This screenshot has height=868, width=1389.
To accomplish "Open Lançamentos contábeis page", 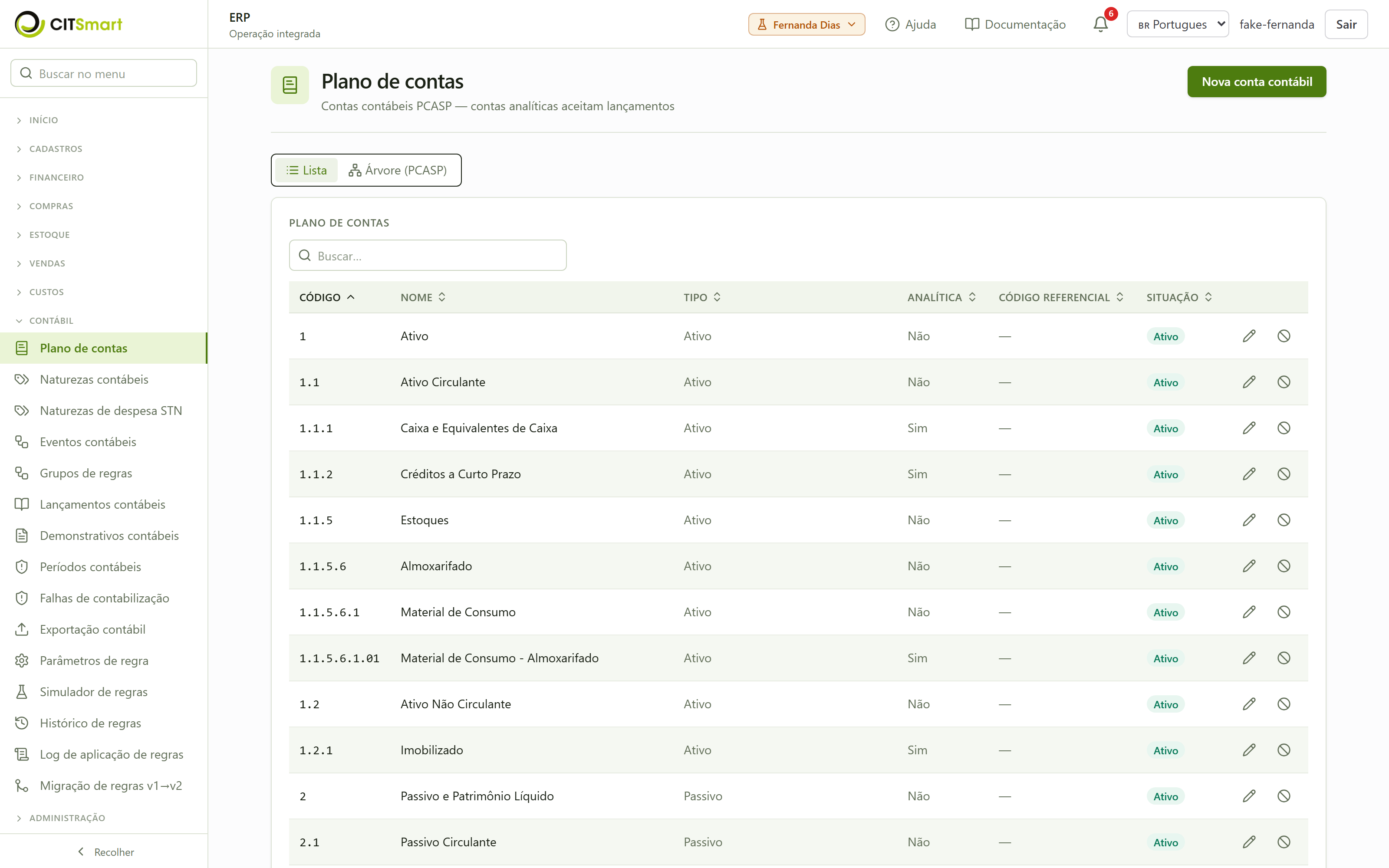I will point(104,505).
